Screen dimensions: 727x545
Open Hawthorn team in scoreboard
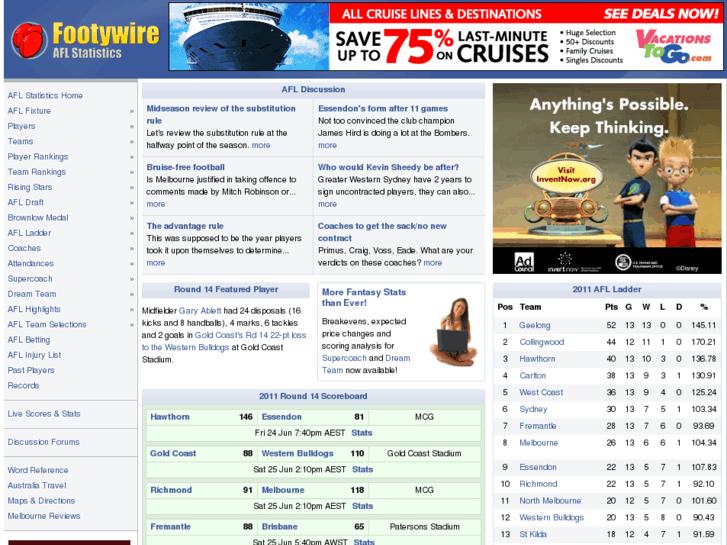[x=170, y=417]
